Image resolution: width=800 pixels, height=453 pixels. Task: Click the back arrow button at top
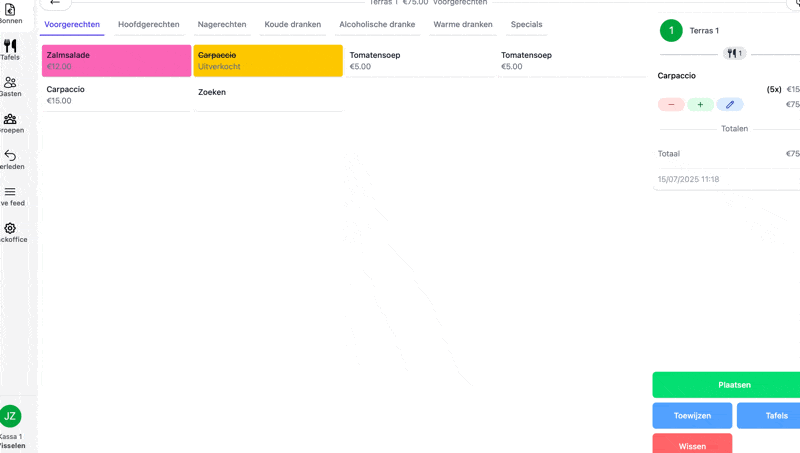[55, 3]
